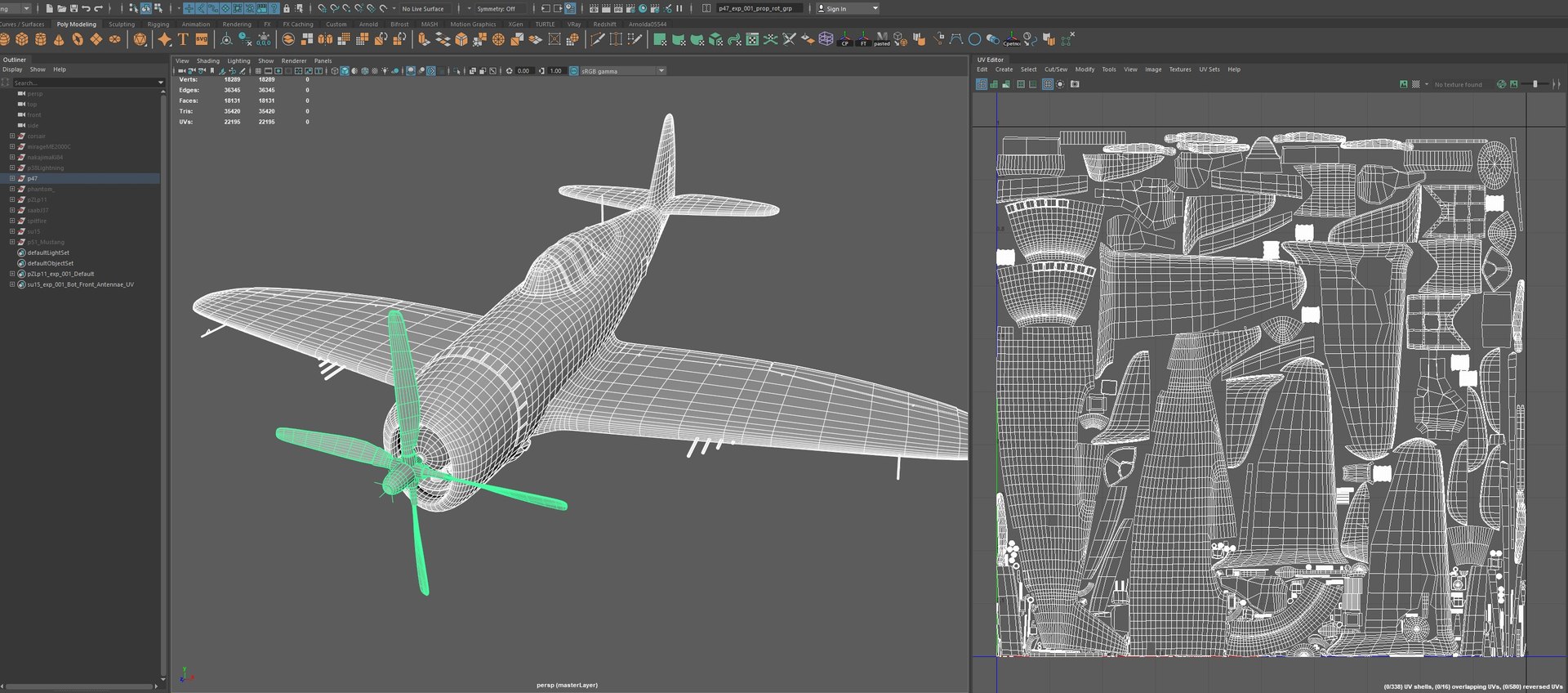Click the Redo arrow icon

point(98,8)
